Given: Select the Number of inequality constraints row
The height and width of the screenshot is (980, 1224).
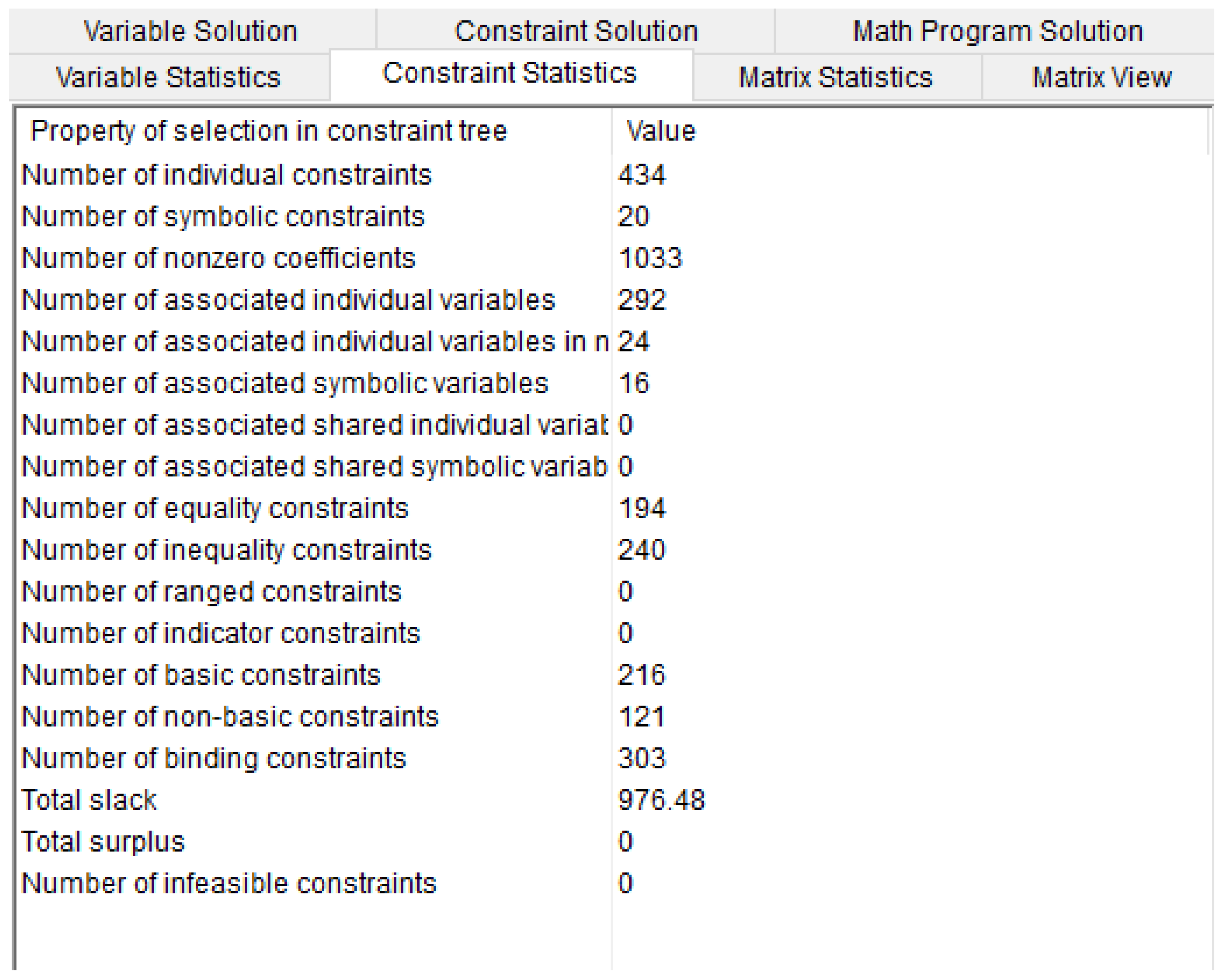Looking at the screenshot, I should (227, 550).
